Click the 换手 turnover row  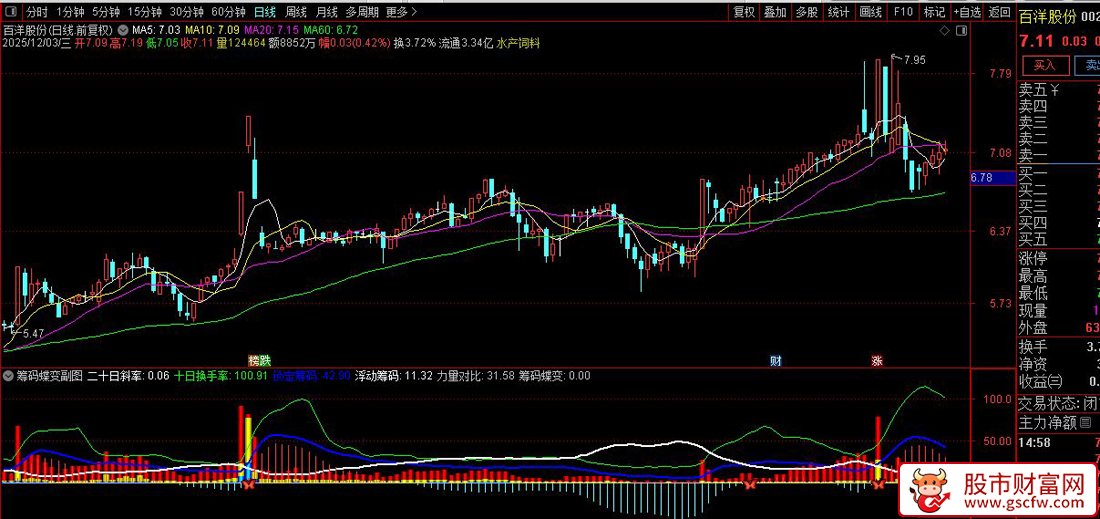tap(1059, 346)
